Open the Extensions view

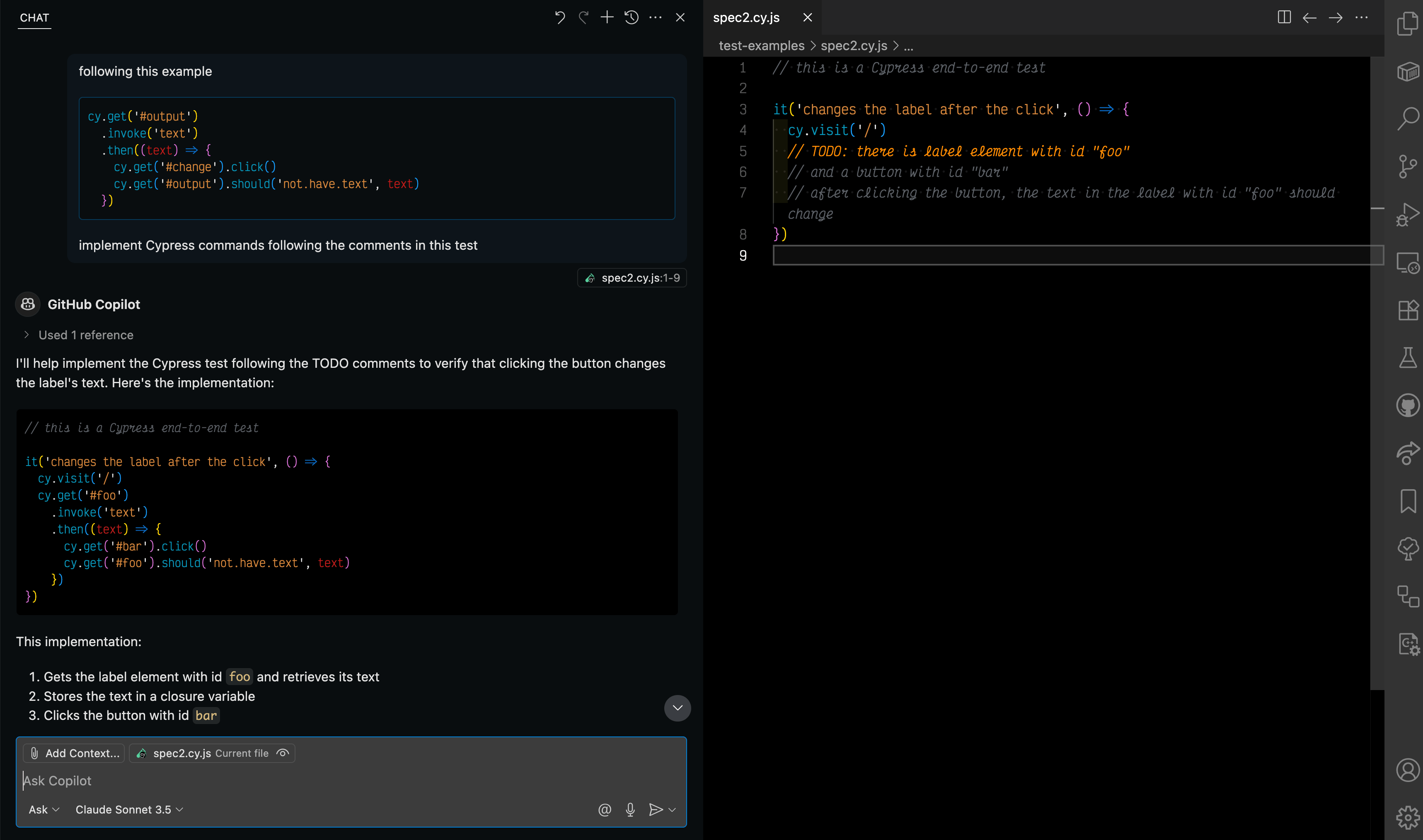1408,310
